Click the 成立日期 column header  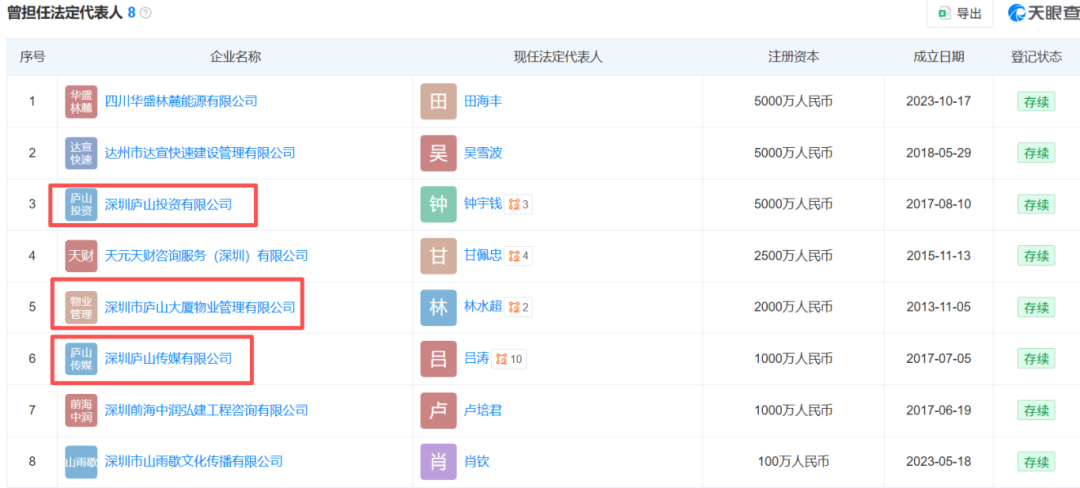tap(938, 56)
